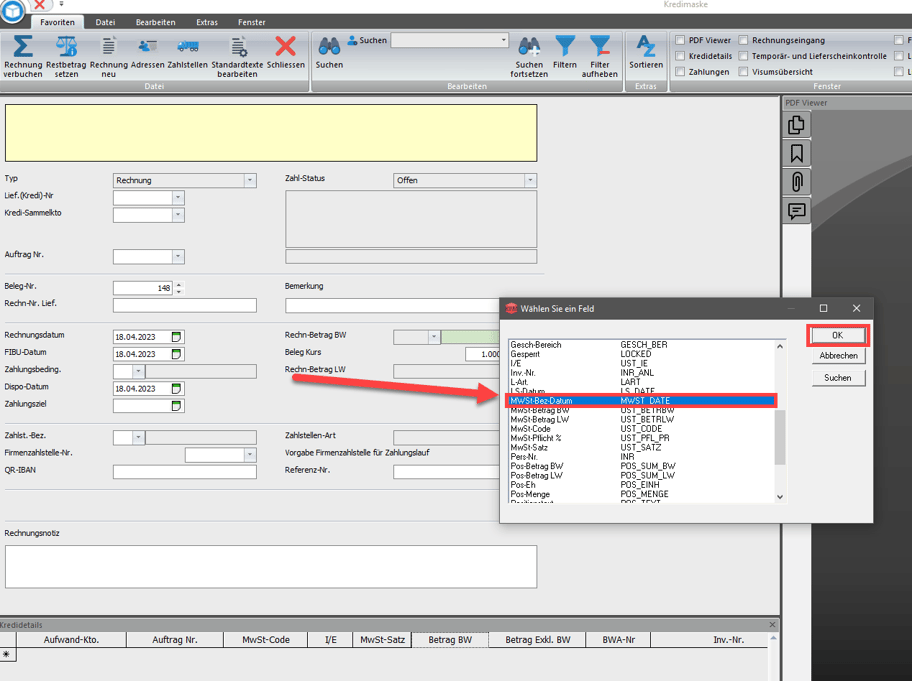Click the Rechn-Nr. Lief. input field
The image size is (912, 681).
tap(185, 305)
